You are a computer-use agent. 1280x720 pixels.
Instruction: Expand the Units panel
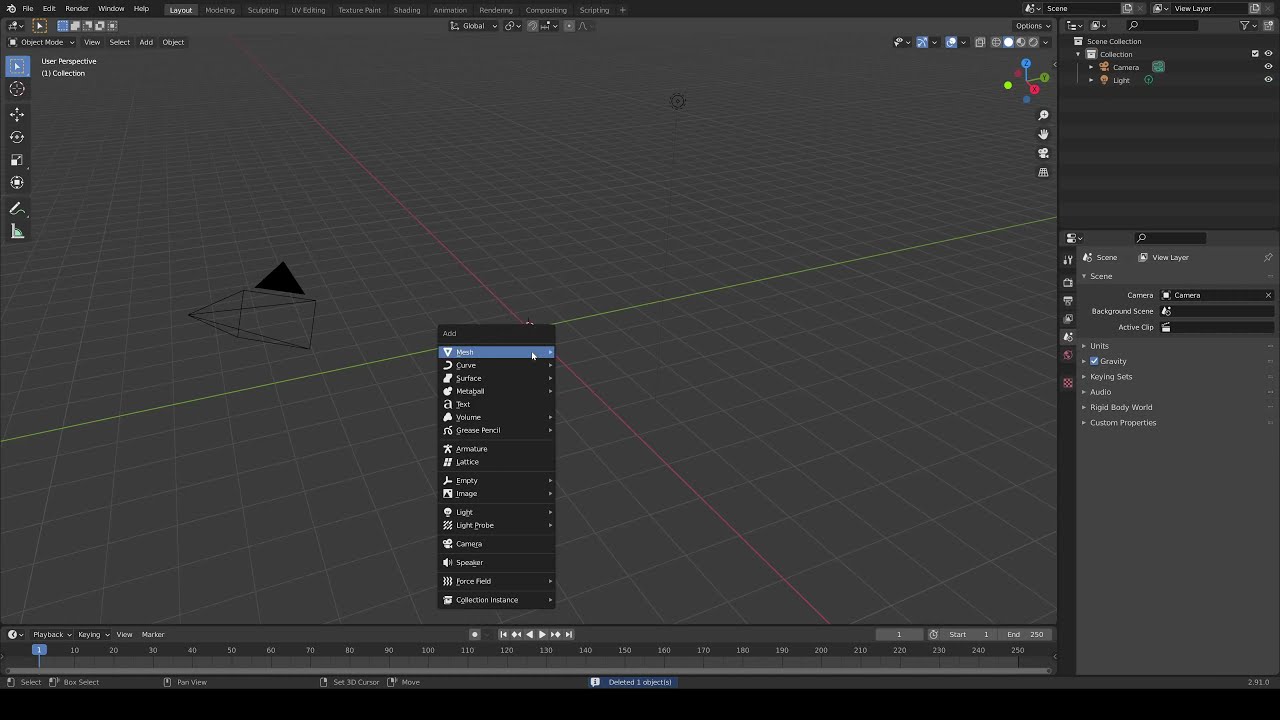point(1099,346)
